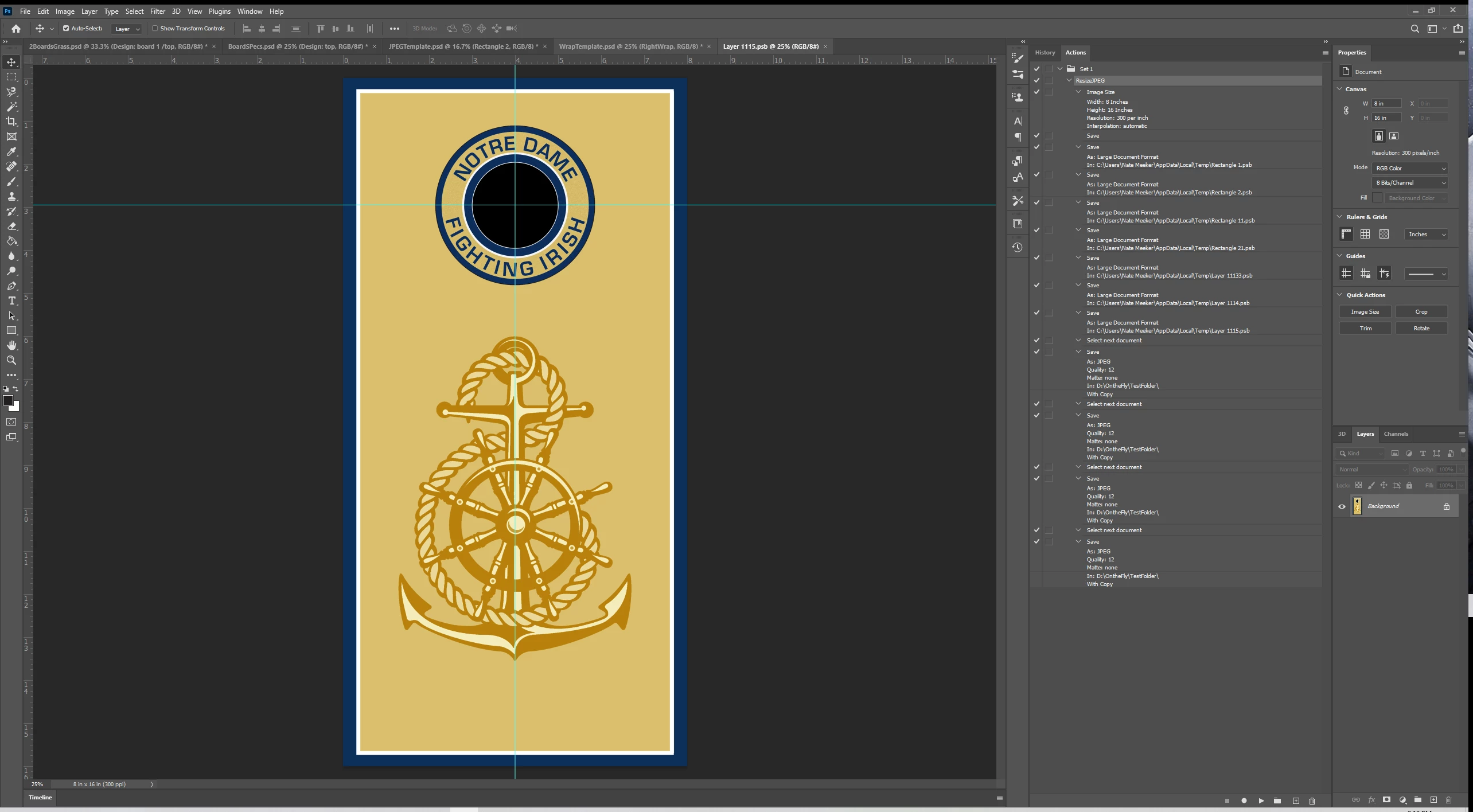This screenshot has width=1473, height=812.
Task: Open the Inches ruler units dropdown
Action: coord(1426,234)
